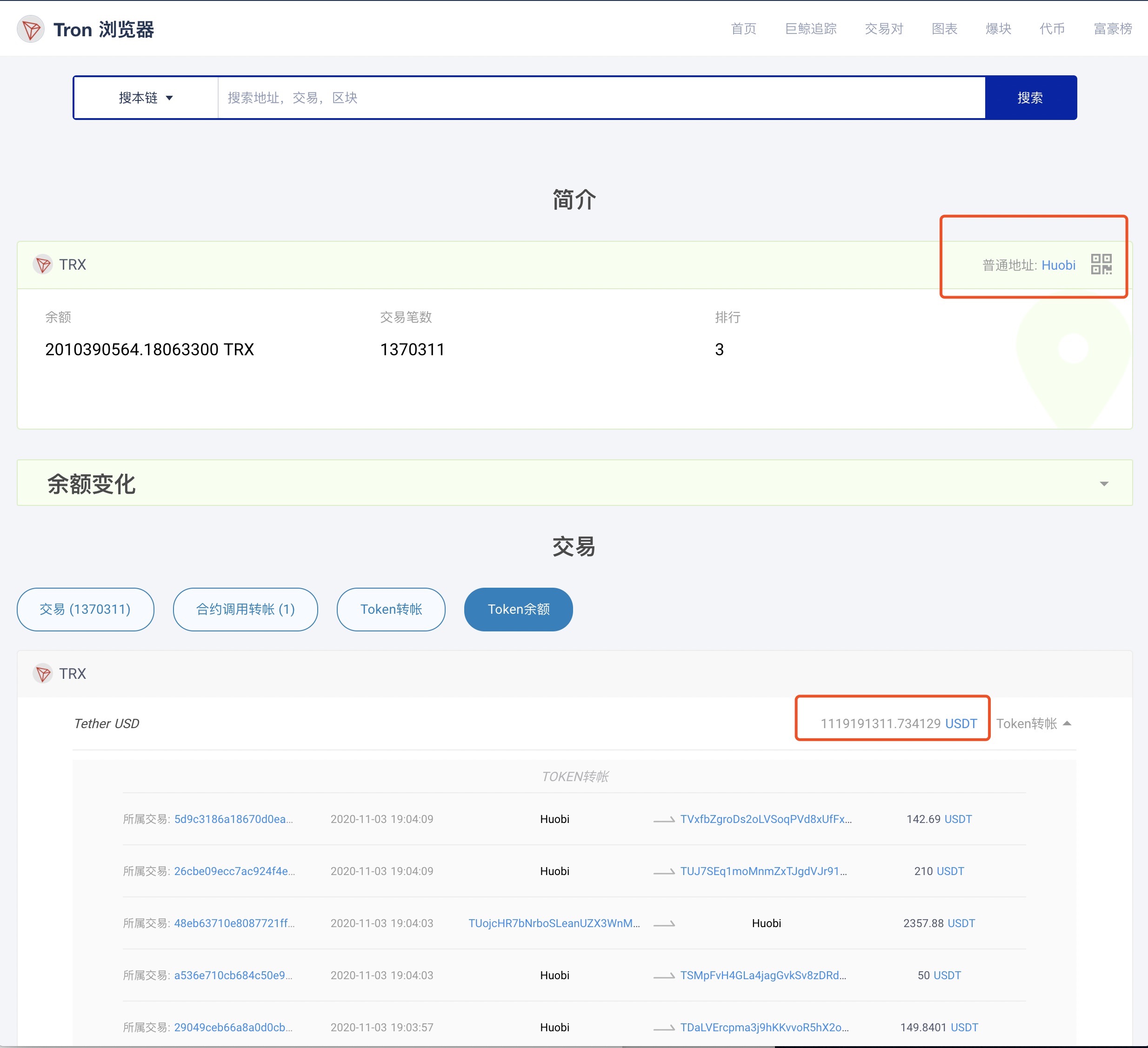
Task: Open the 搜本链 chain dropdown
Action: 146,98
